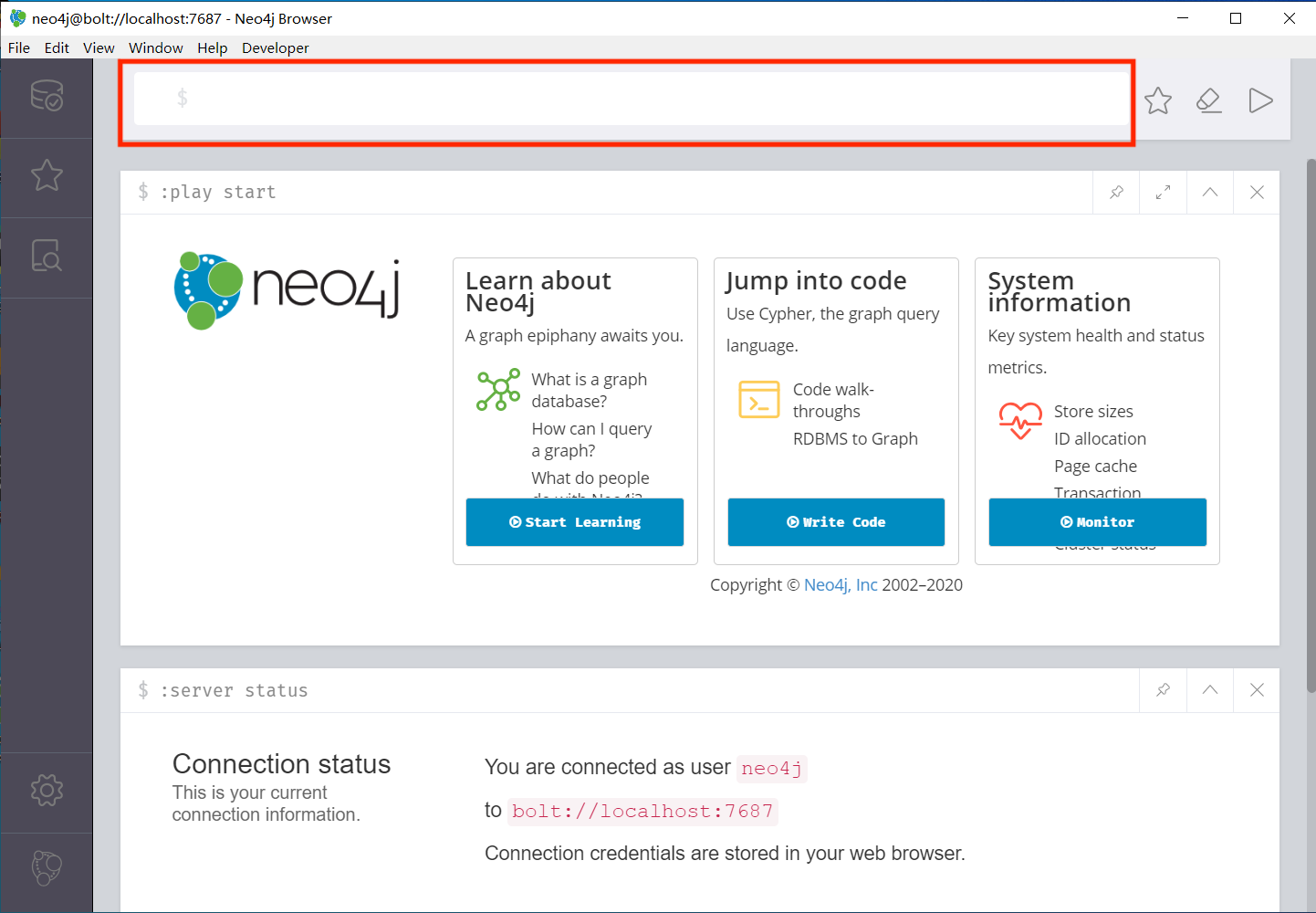Clear the editor using the eraser icon
Viewport: 1316px width, 913px height.
click(x=1208, y=100)
